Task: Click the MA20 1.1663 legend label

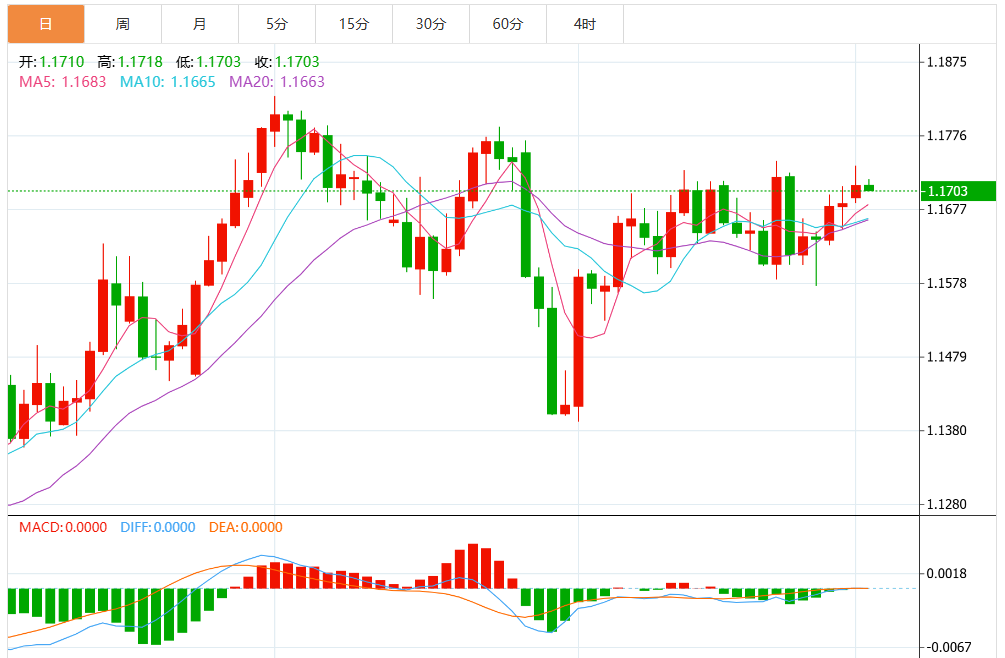Action: pyautogui.click(x=277, y=82)
